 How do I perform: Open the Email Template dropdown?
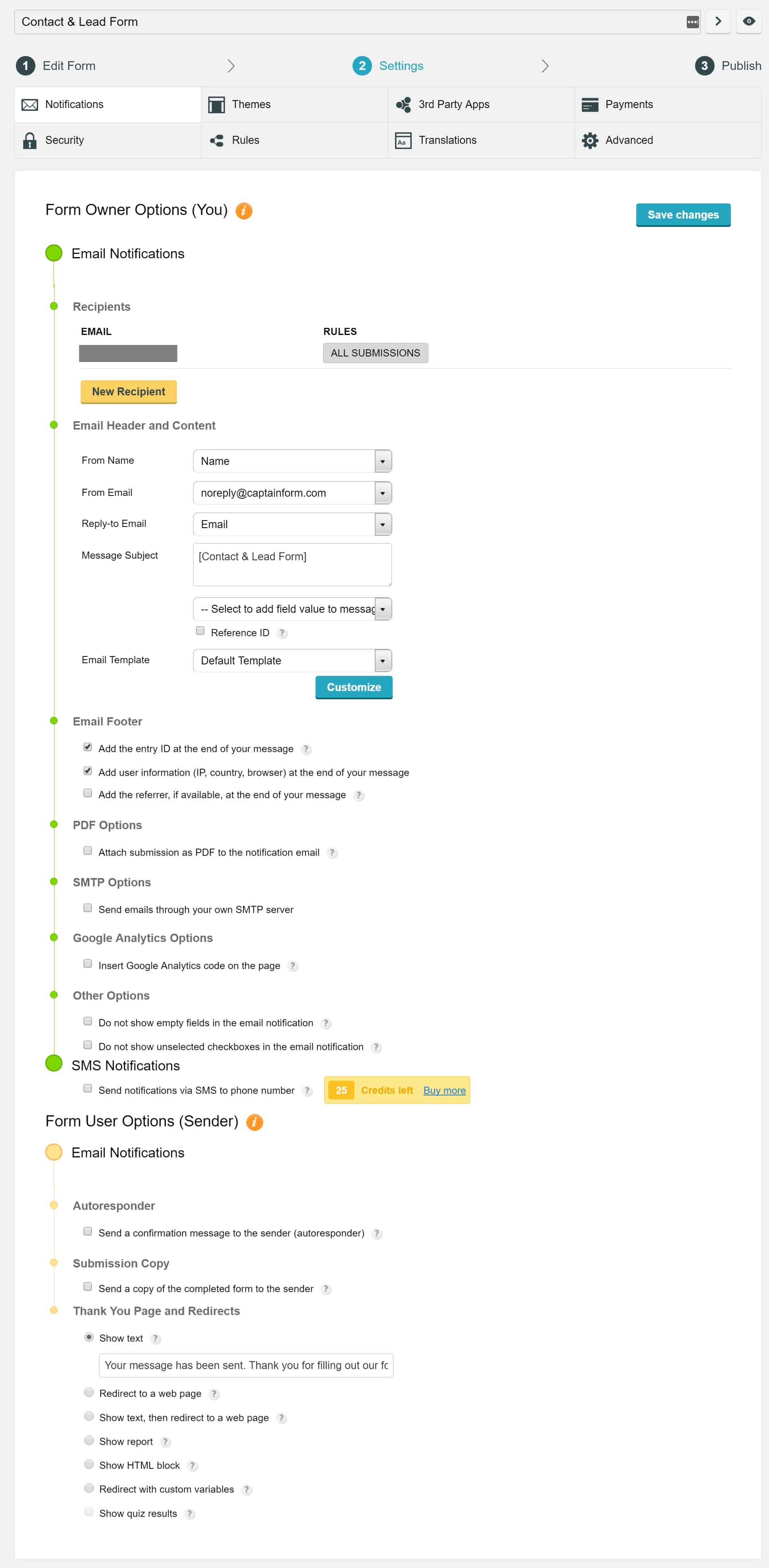click(383, 660)
